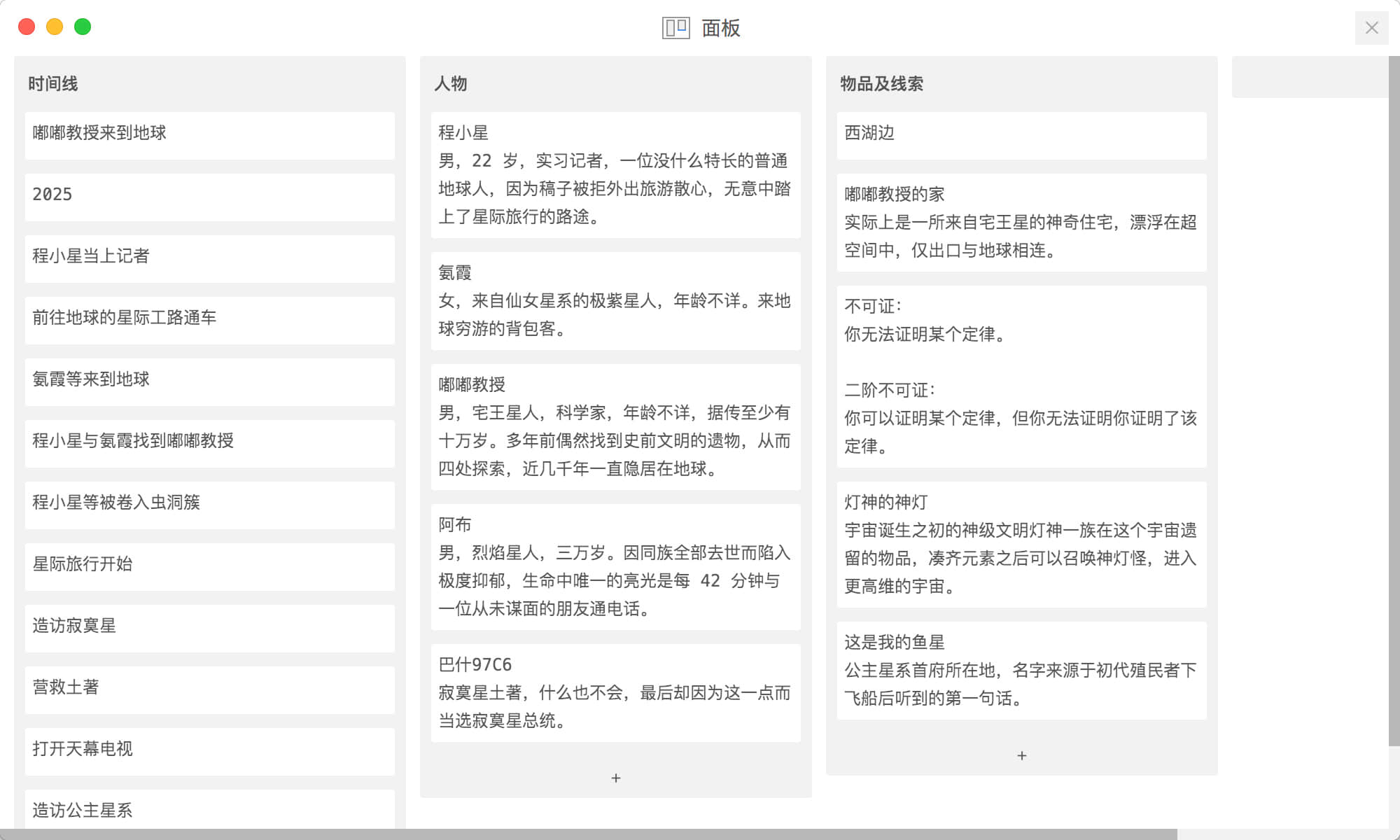Open the card 程小星与氦霞找到嘟嘟教授
This screenshot has height=840, width=1400.
(x=210, y=444)
